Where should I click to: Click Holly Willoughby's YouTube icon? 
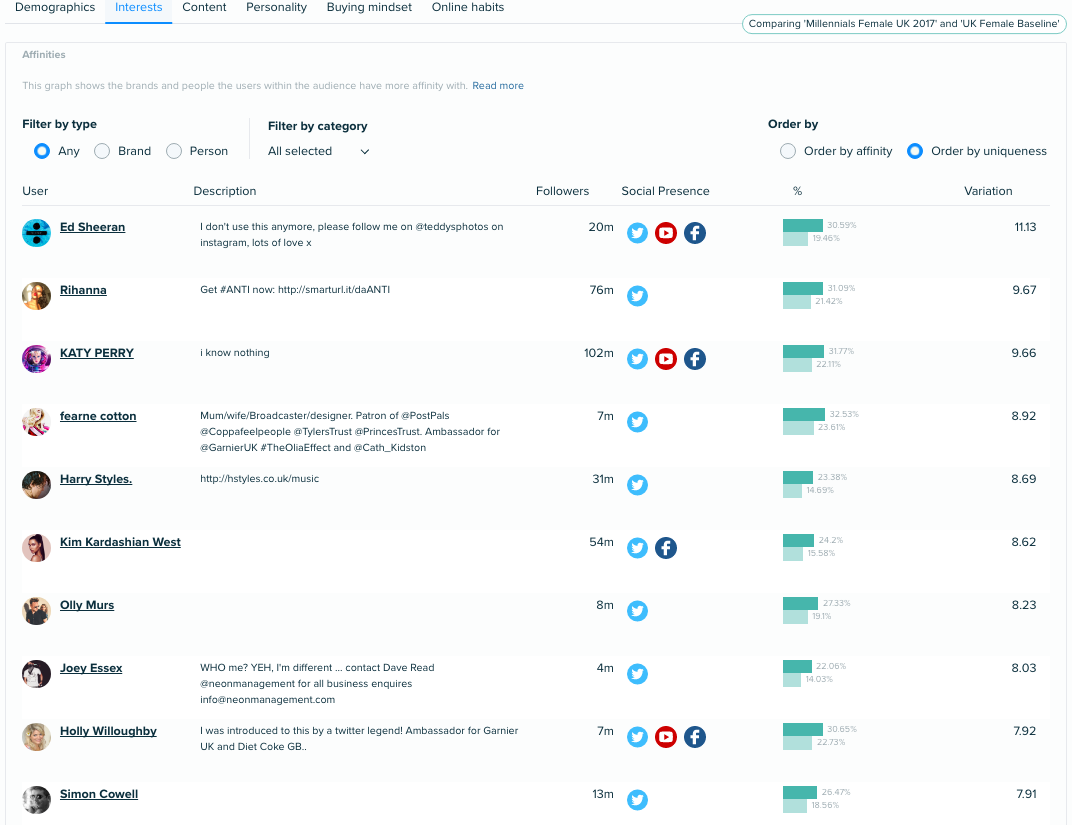666,737
